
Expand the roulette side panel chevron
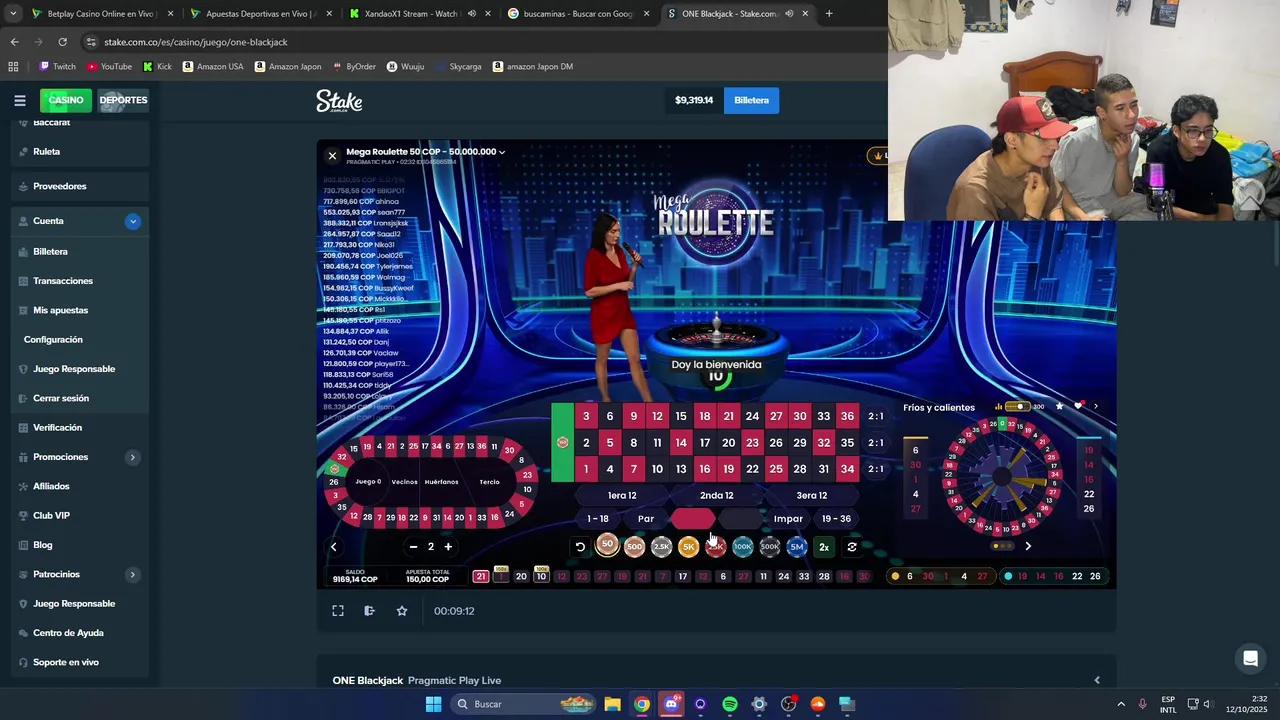(1095, 407)
